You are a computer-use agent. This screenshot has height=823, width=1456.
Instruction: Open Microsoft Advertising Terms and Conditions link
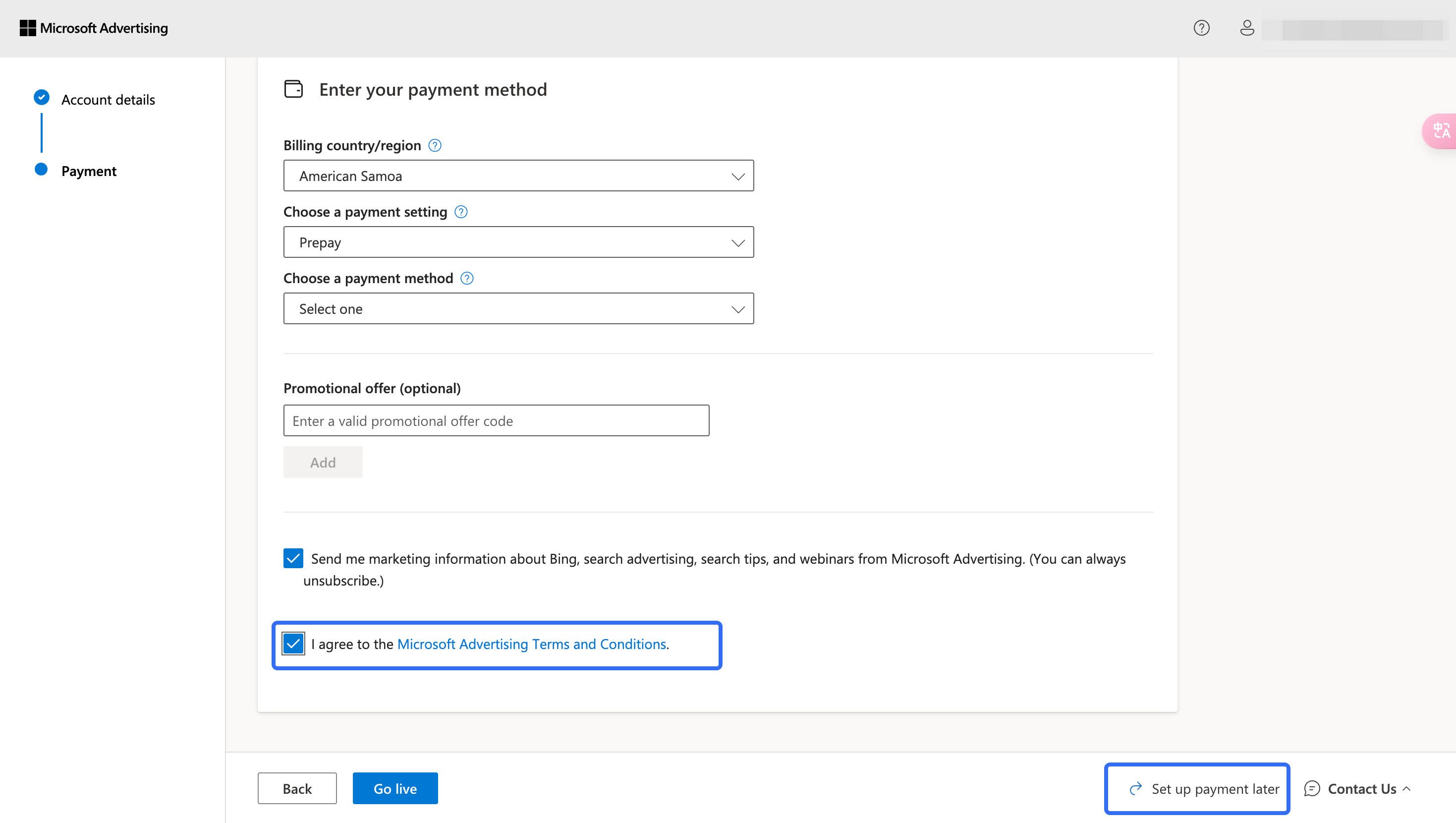(531, 644)
